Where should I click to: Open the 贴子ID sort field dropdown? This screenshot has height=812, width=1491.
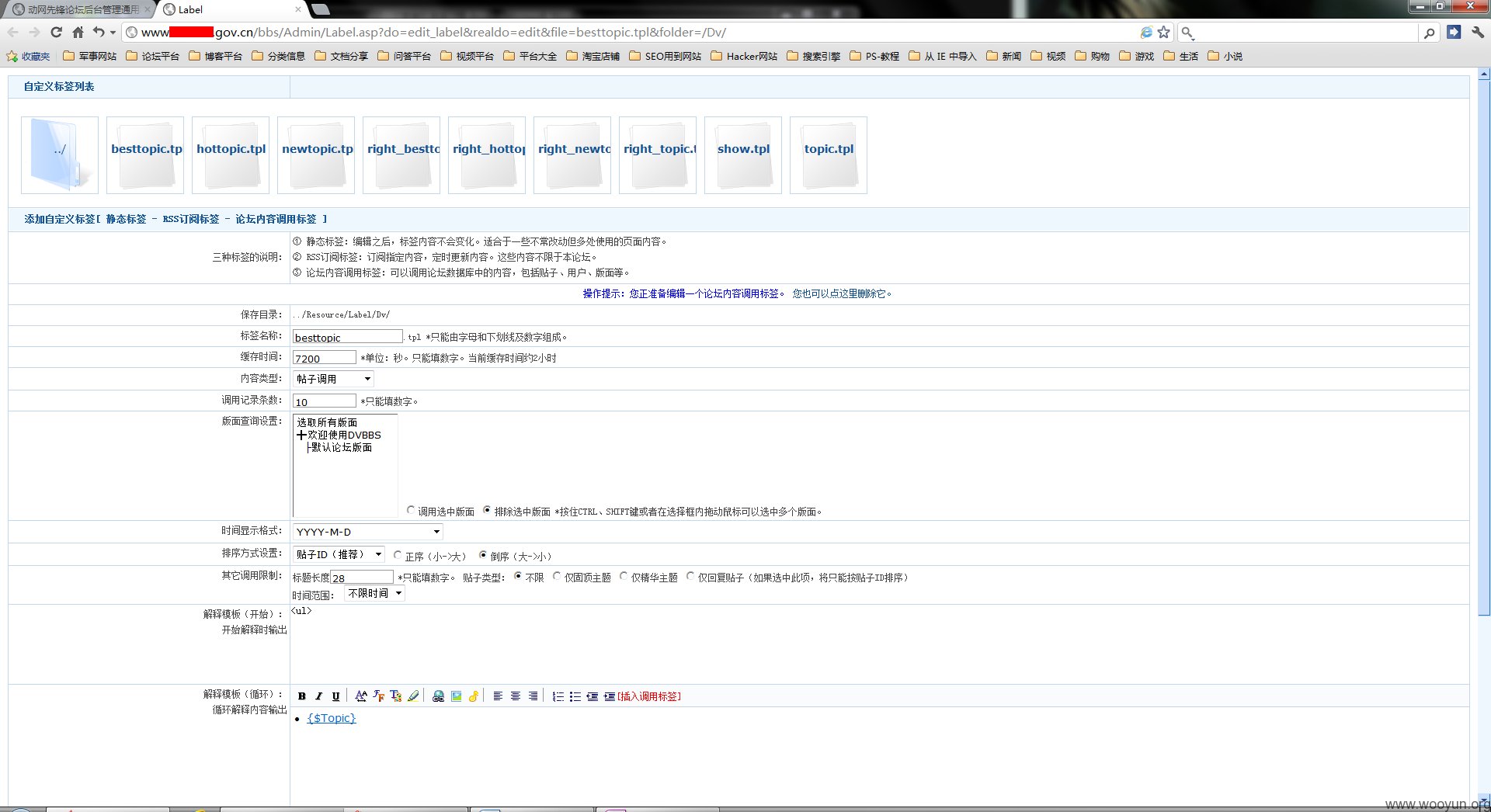tap(339, 554)
